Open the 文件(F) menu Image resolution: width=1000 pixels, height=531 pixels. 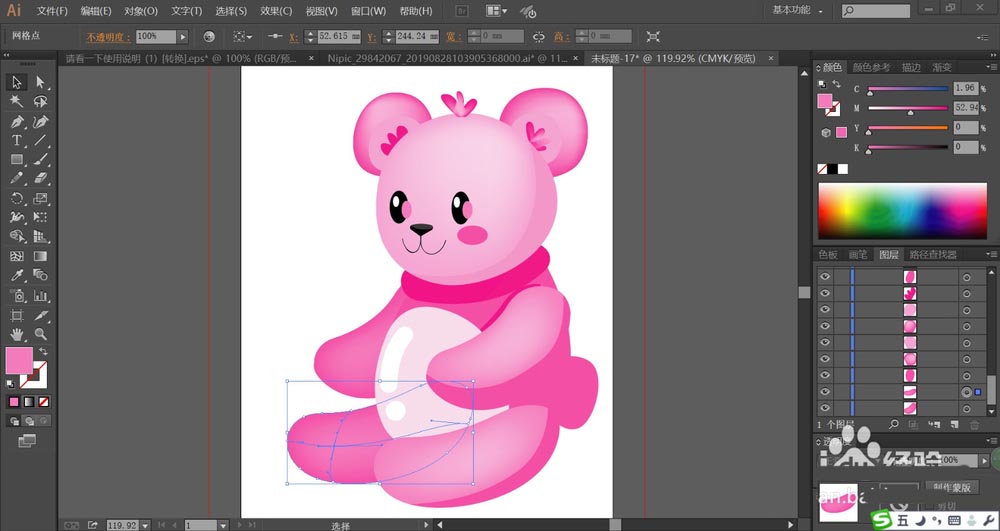click(x=52, y=11)
